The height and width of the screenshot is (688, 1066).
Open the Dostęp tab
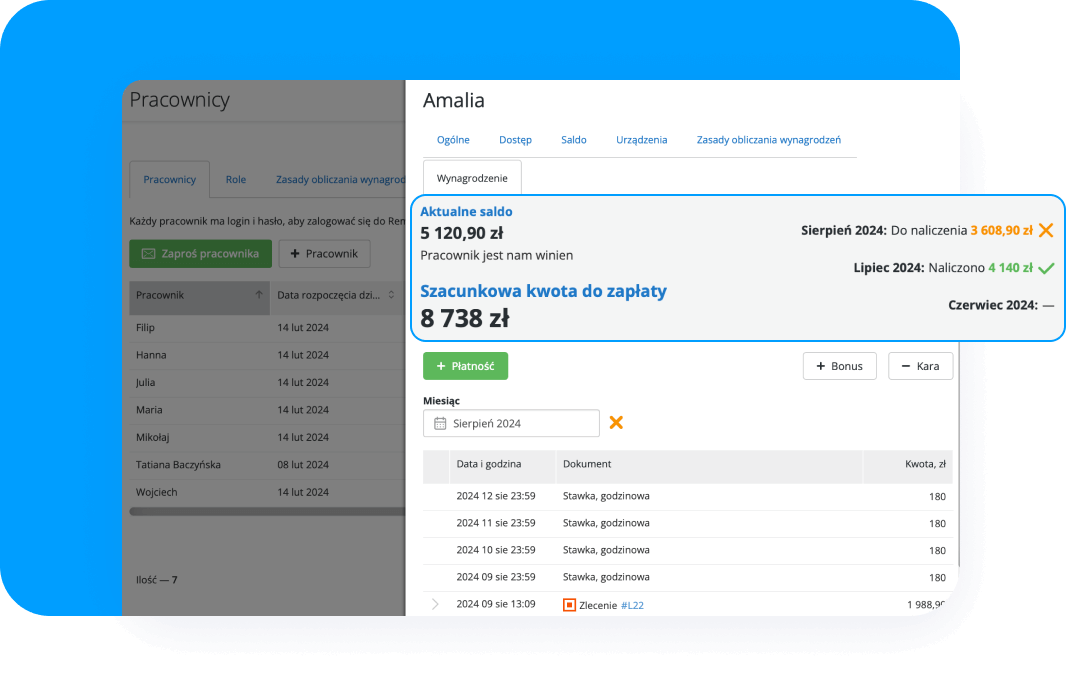pyautogui.click(x=515, y=140)
